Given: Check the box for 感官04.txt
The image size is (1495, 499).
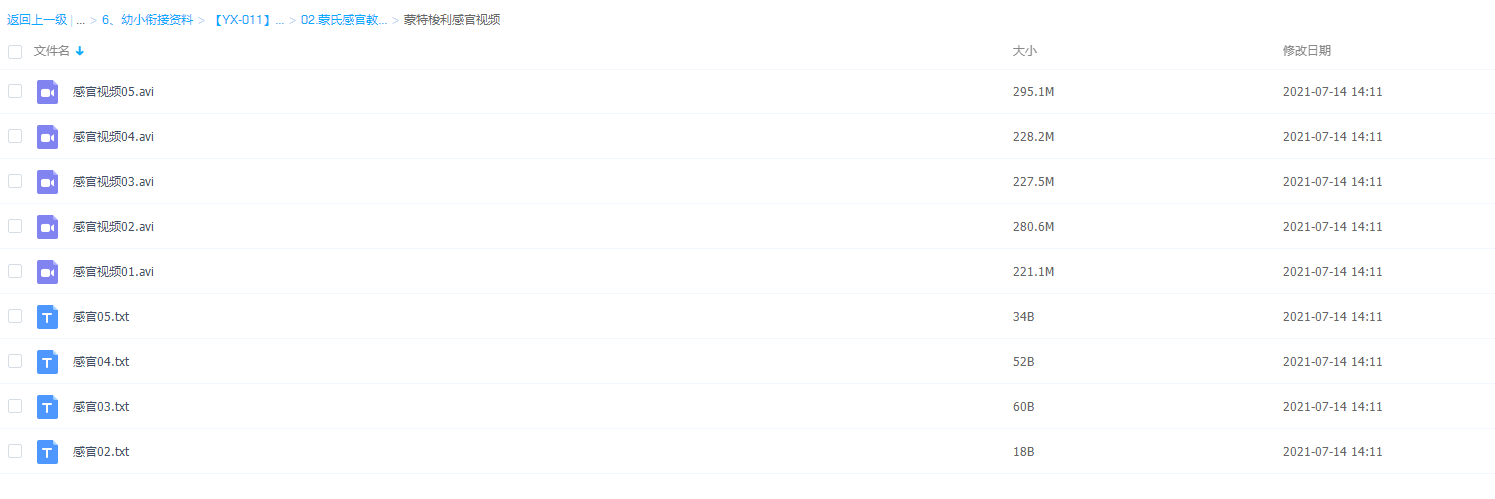Looking at the screenshot, I should (15, 361).
